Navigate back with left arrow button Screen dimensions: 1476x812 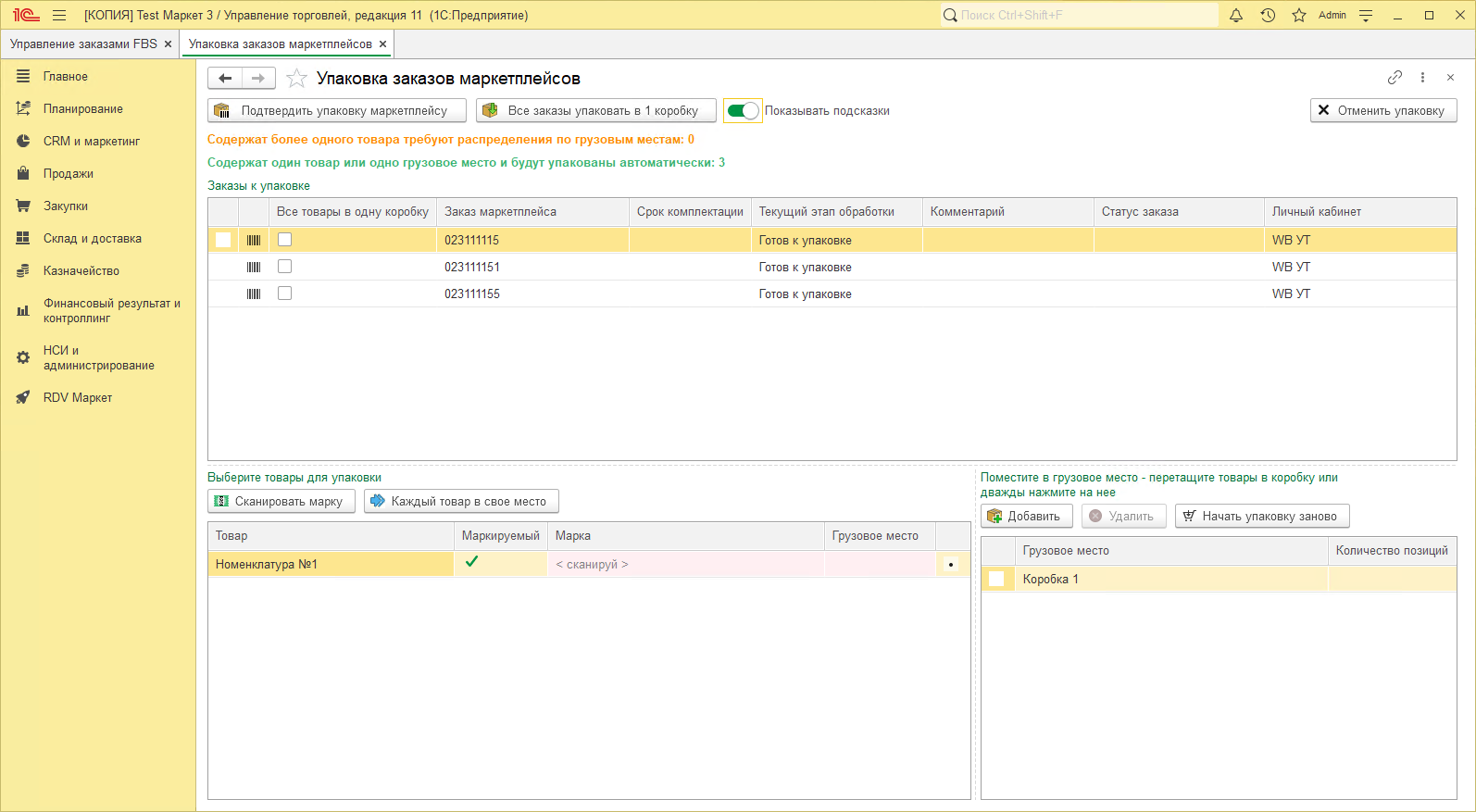click(225, 79)
